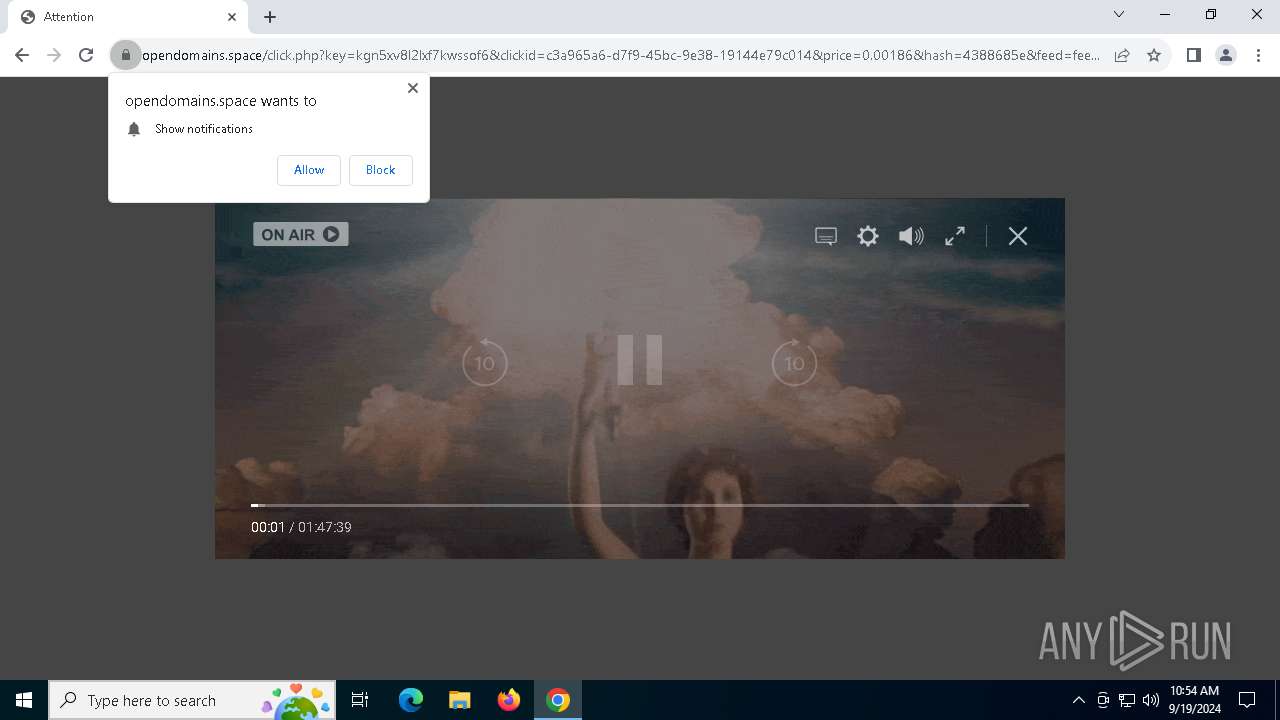This screenshot has width=1280, height=720.
Task: Allow notifications from opendomains.space
Action: pos(309,170)
